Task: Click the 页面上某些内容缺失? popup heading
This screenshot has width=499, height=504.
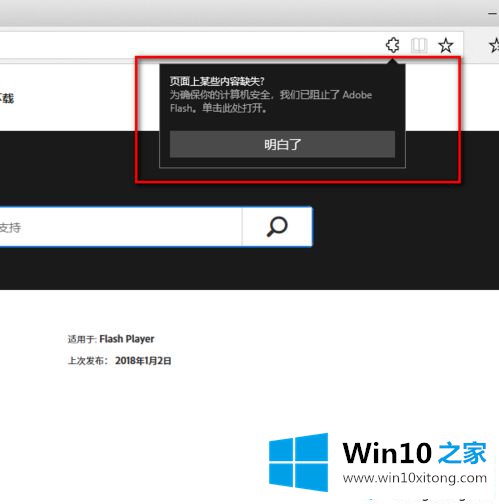Action: (217, 81)
